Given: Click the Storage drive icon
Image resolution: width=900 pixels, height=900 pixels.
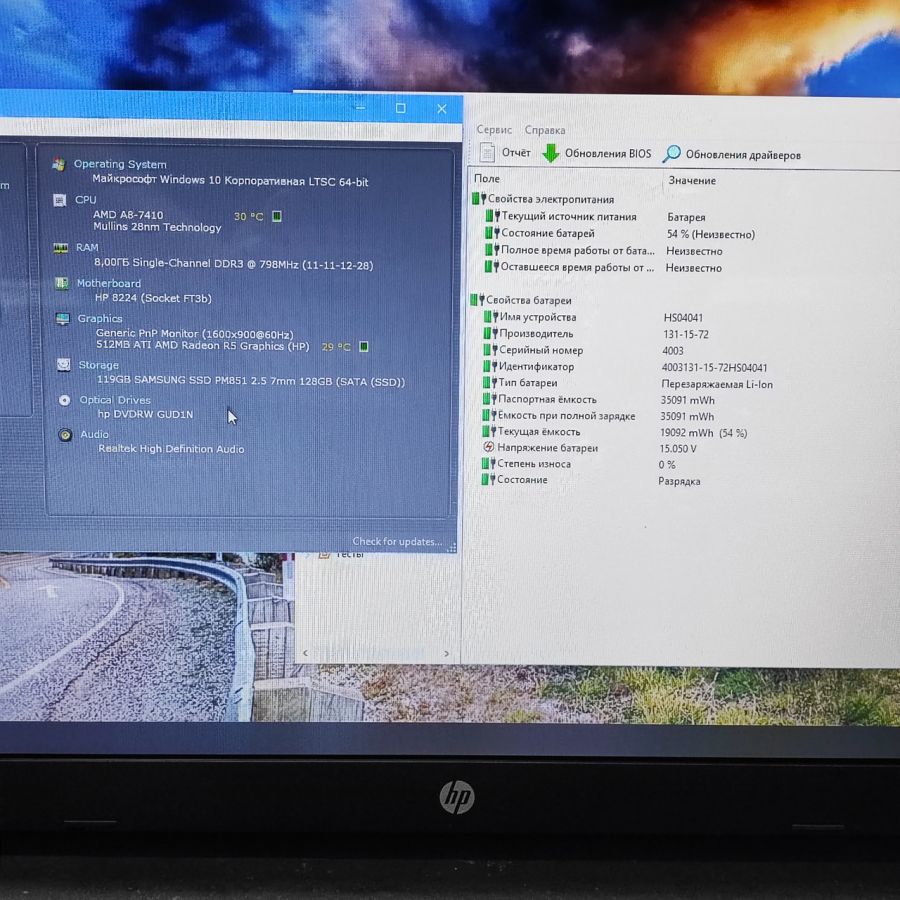Looking at the screenshot, I should pos(63,365).
